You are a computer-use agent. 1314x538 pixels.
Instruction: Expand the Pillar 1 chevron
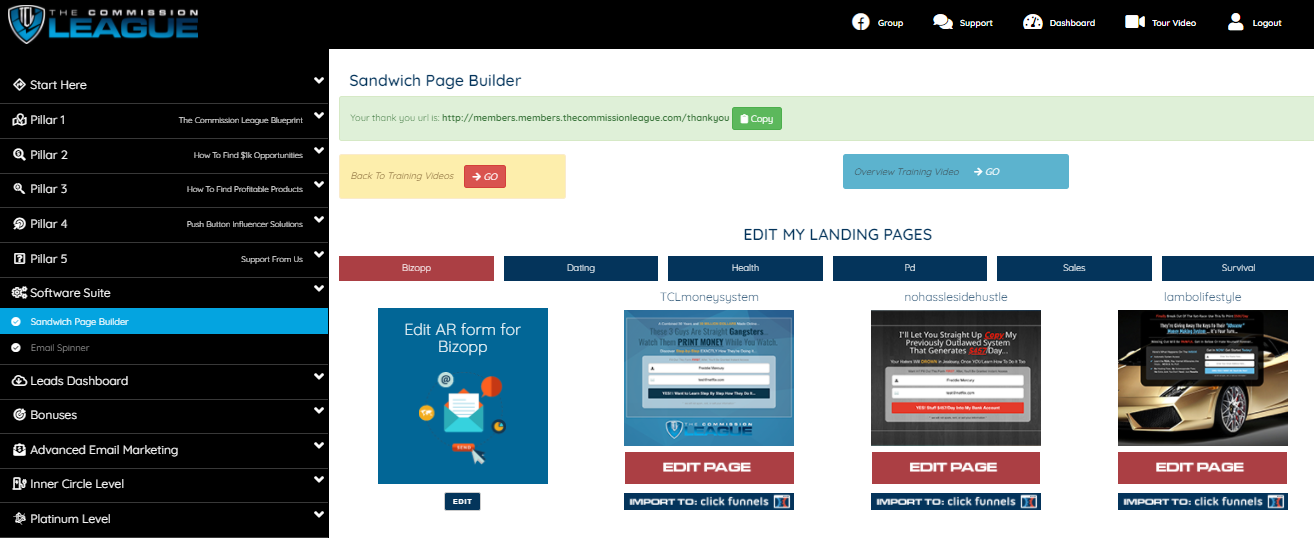pyautogui.click(x=318, y=116)
